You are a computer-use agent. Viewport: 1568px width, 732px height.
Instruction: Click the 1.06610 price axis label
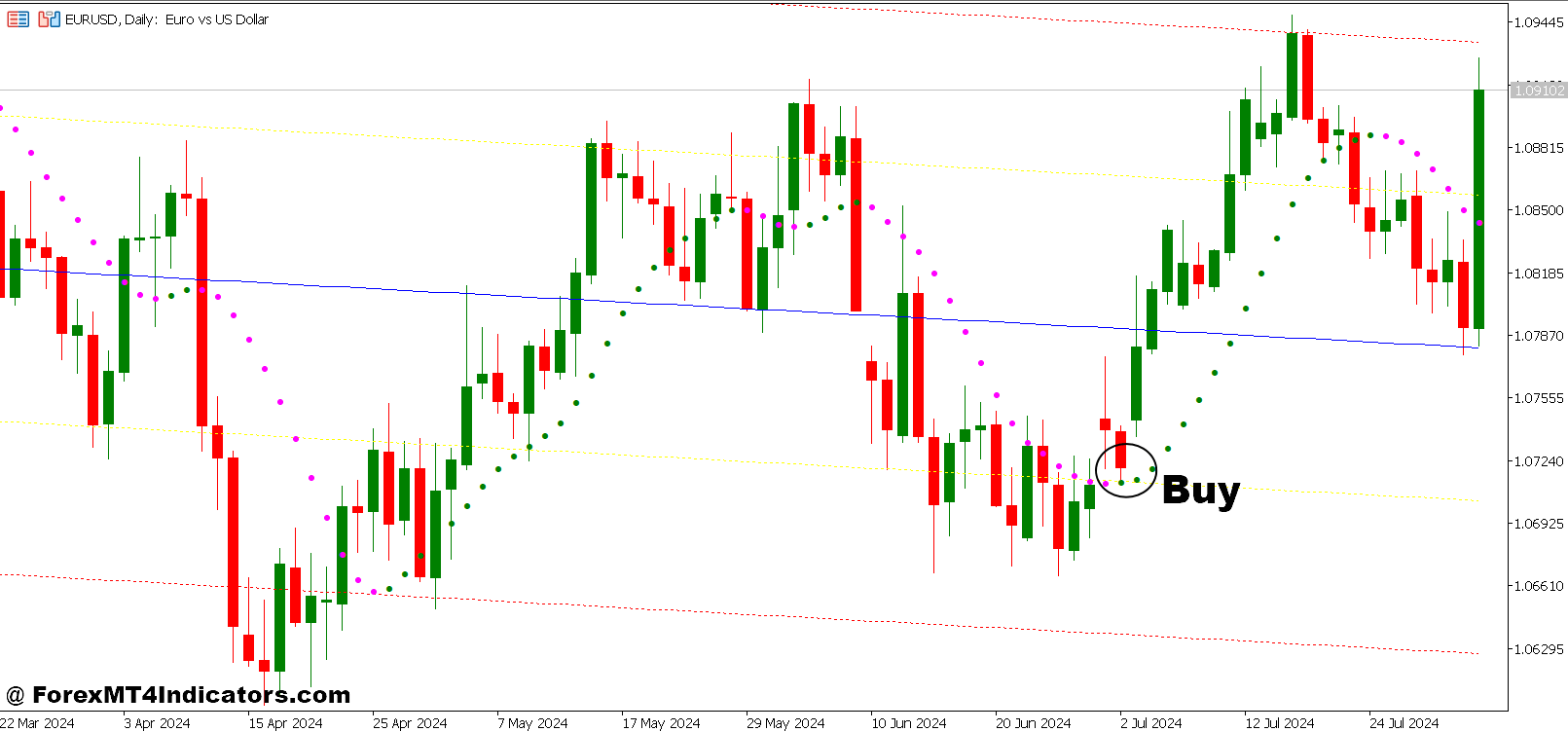pyautogui.click(x=1539, y=586)
